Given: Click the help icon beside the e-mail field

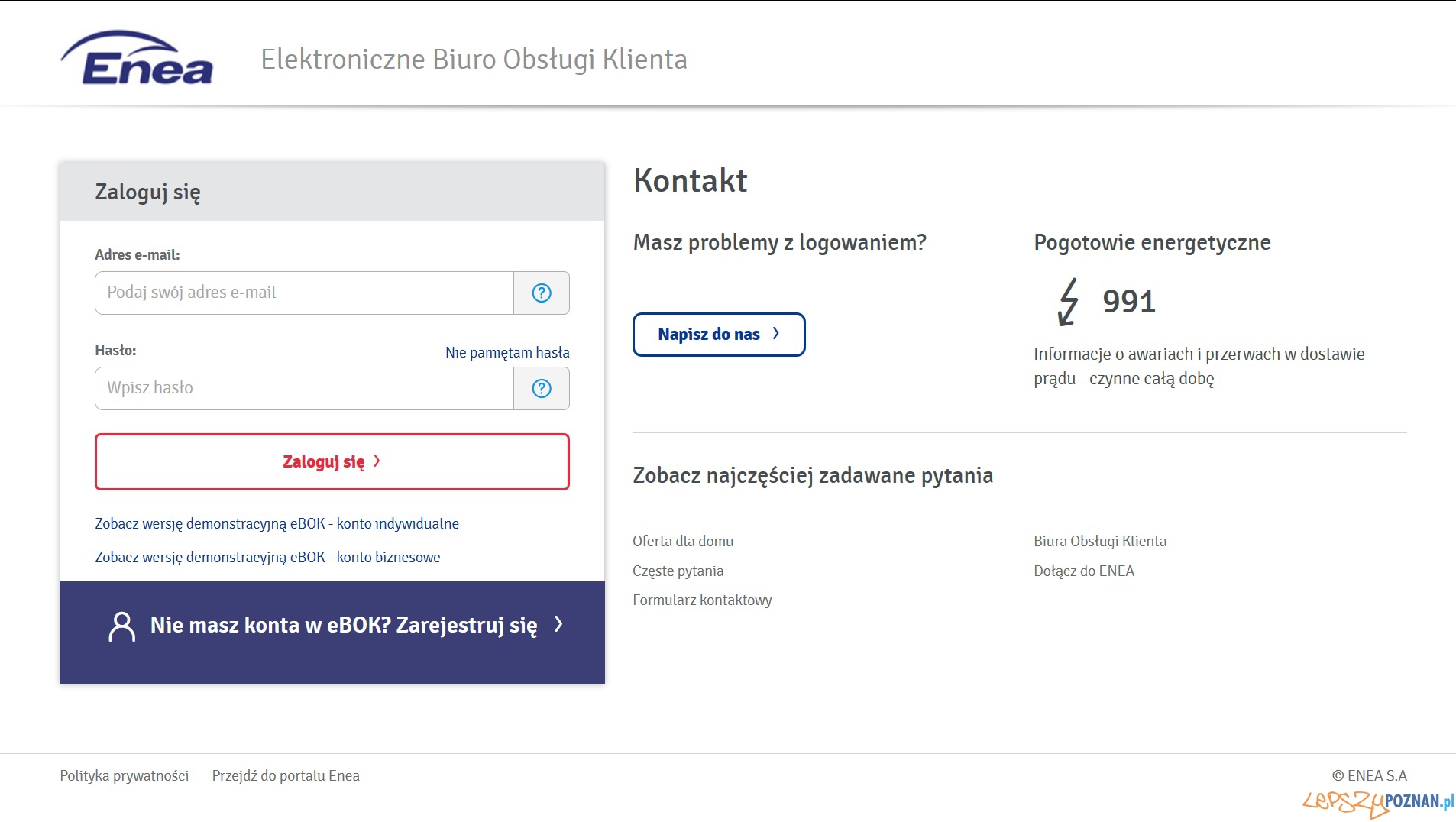Looking at the screenshot, I should pyautogui.click(x=542, y=293).
